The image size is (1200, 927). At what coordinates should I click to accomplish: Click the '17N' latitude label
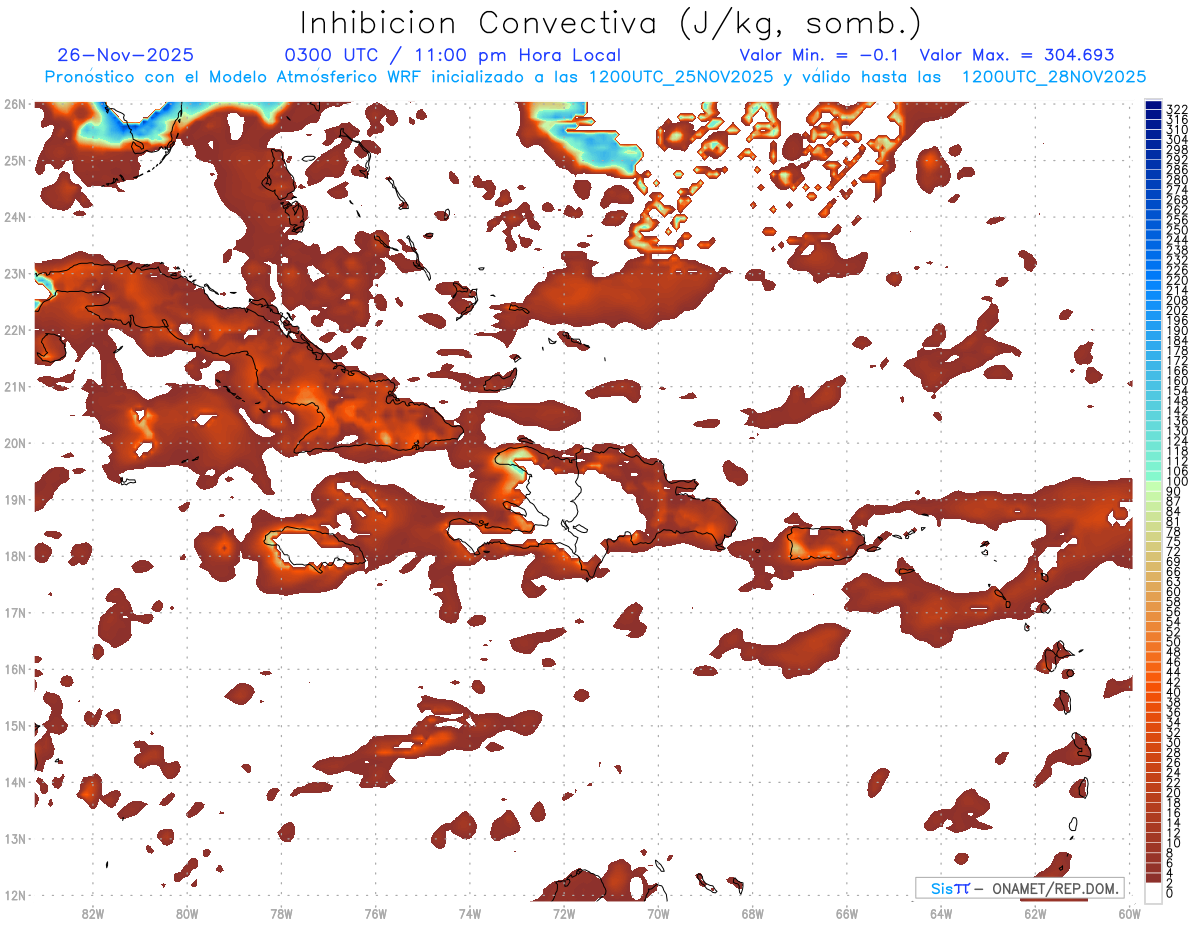[15, 612]
